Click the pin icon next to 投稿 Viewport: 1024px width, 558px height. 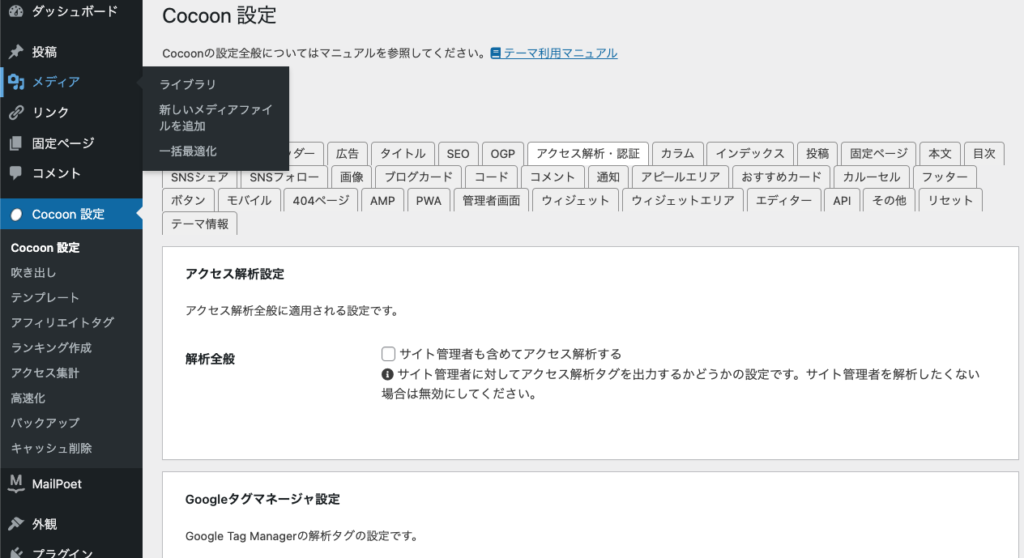pos(16,52)
